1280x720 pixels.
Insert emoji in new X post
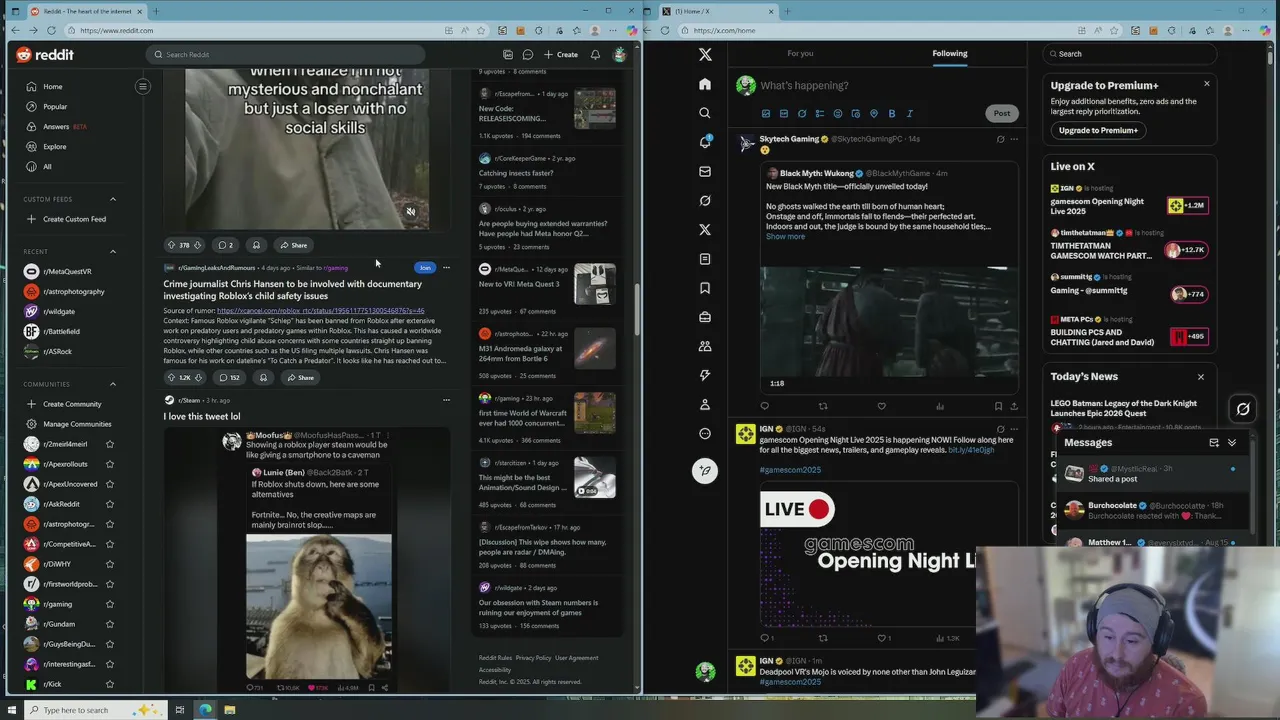(x=838, y=113)
